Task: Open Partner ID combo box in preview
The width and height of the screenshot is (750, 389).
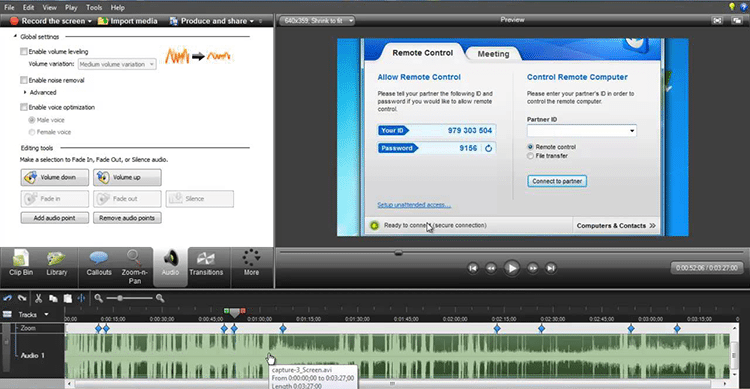Action: 582,131
